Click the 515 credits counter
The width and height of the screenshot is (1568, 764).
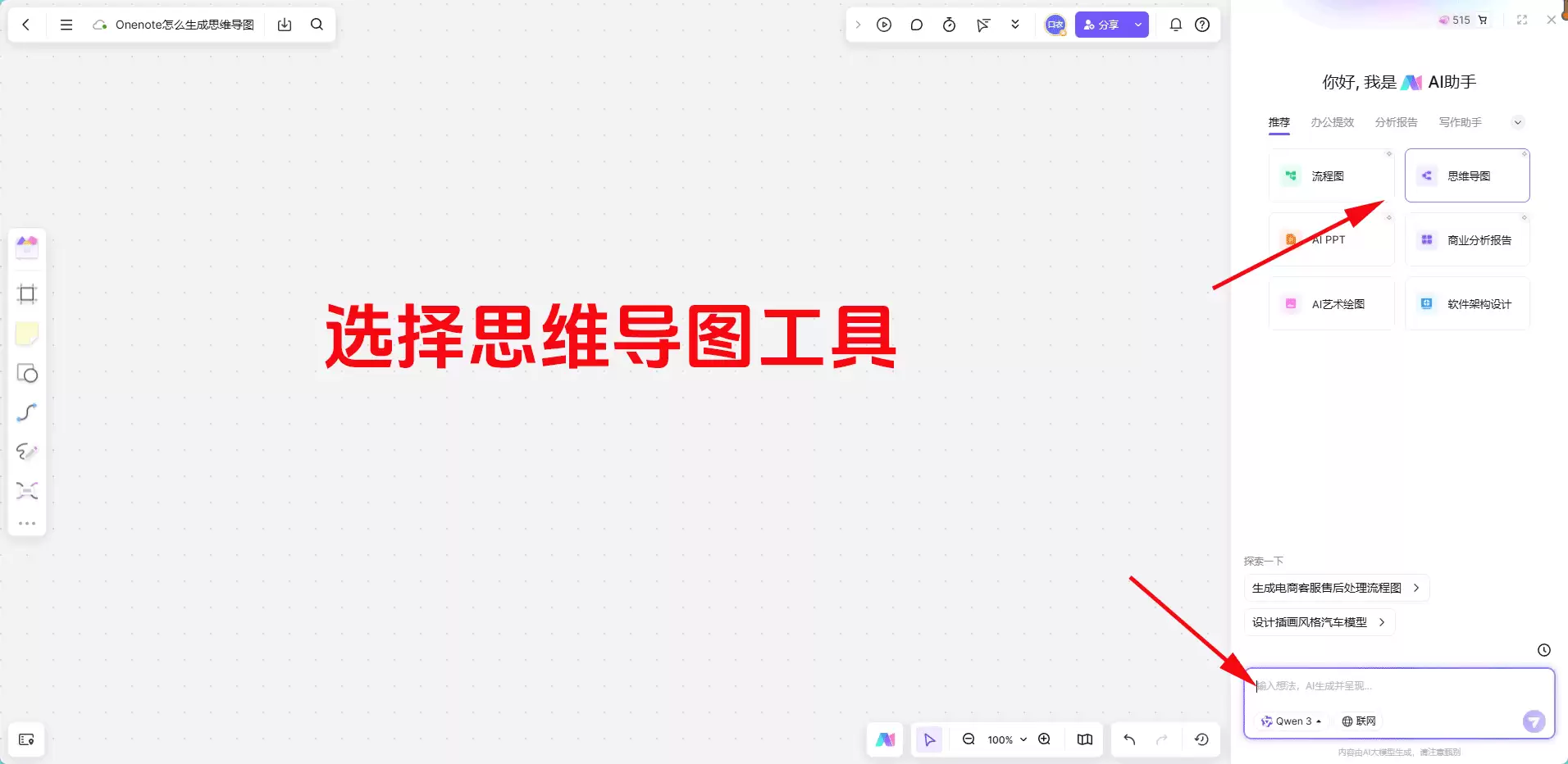click(x=1455, y=20)
